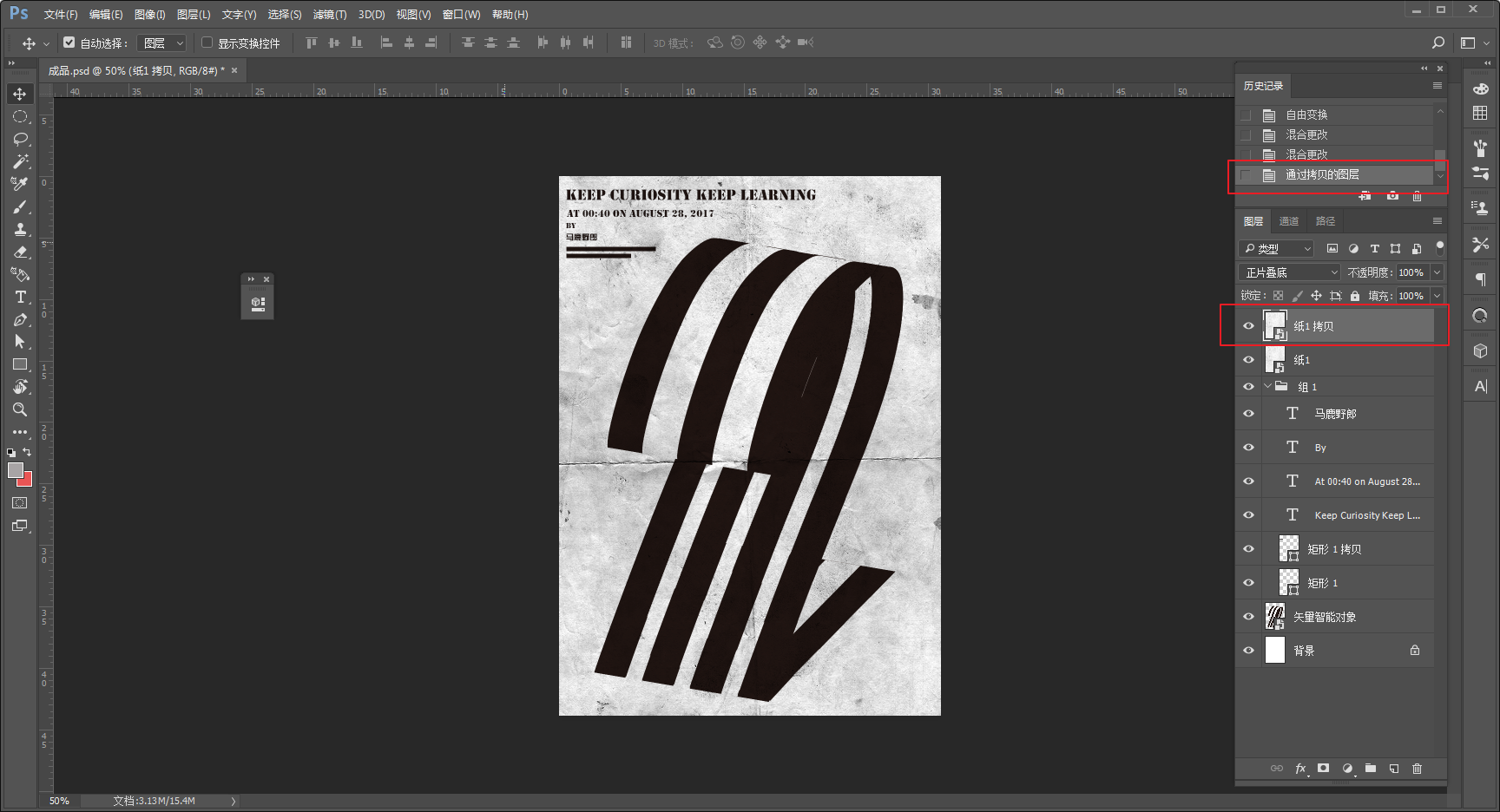Open the blend mode dropdown 正片叠底
Screen dimensions: 1500x812
tap(1290, 272)
